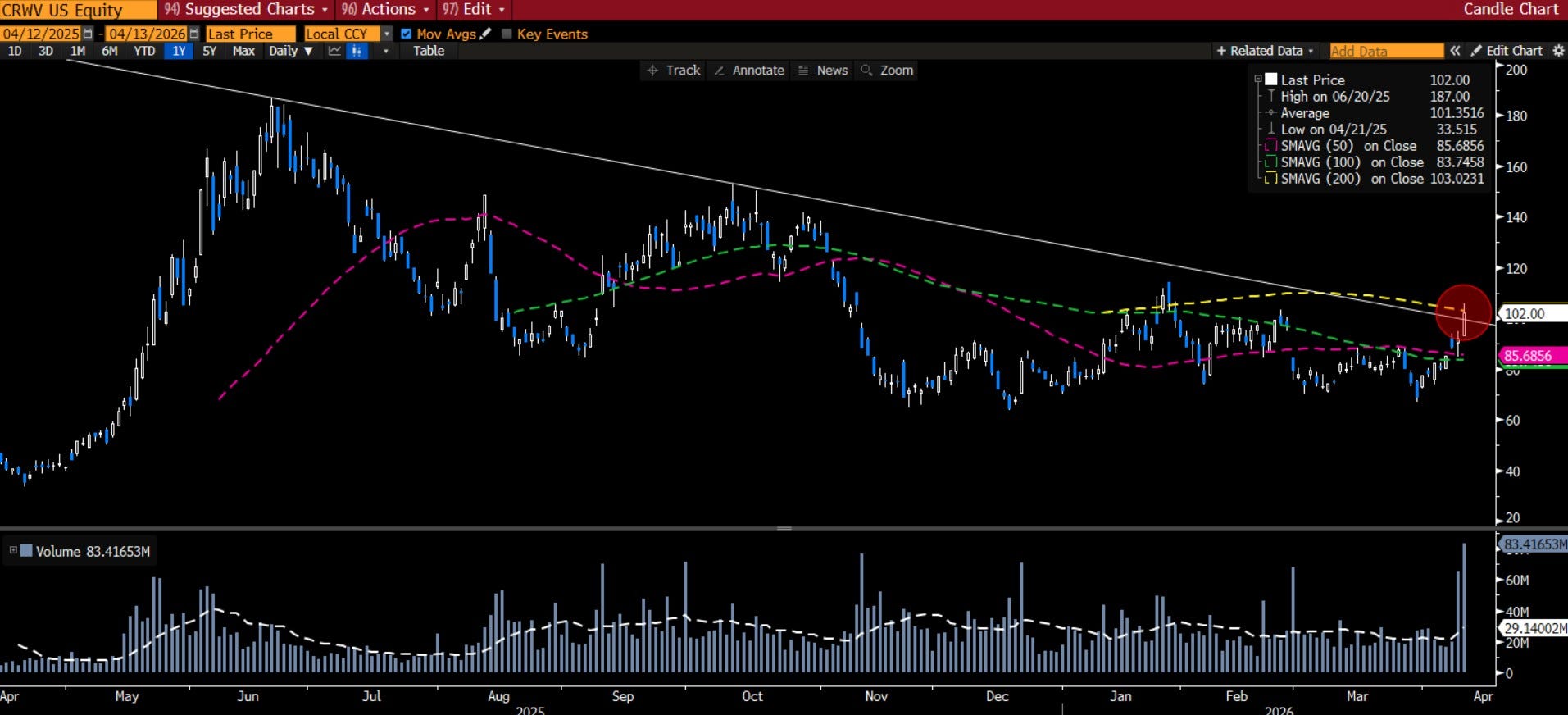Screen dimensions: 1568x715
Task: Open chart settings gear icon
Action: click(x=1558, y=51)
